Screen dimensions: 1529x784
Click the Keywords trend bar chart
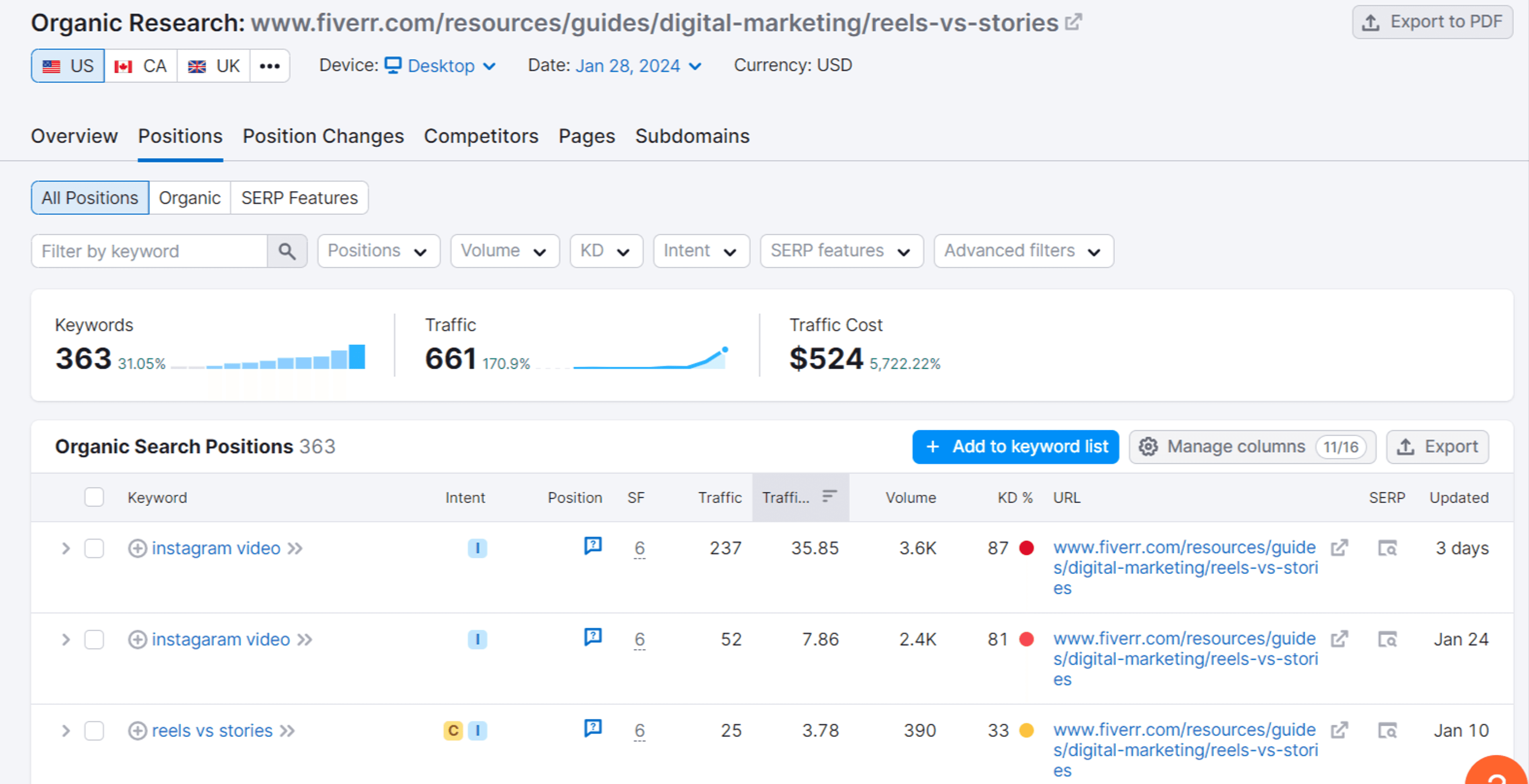(268, 357)
